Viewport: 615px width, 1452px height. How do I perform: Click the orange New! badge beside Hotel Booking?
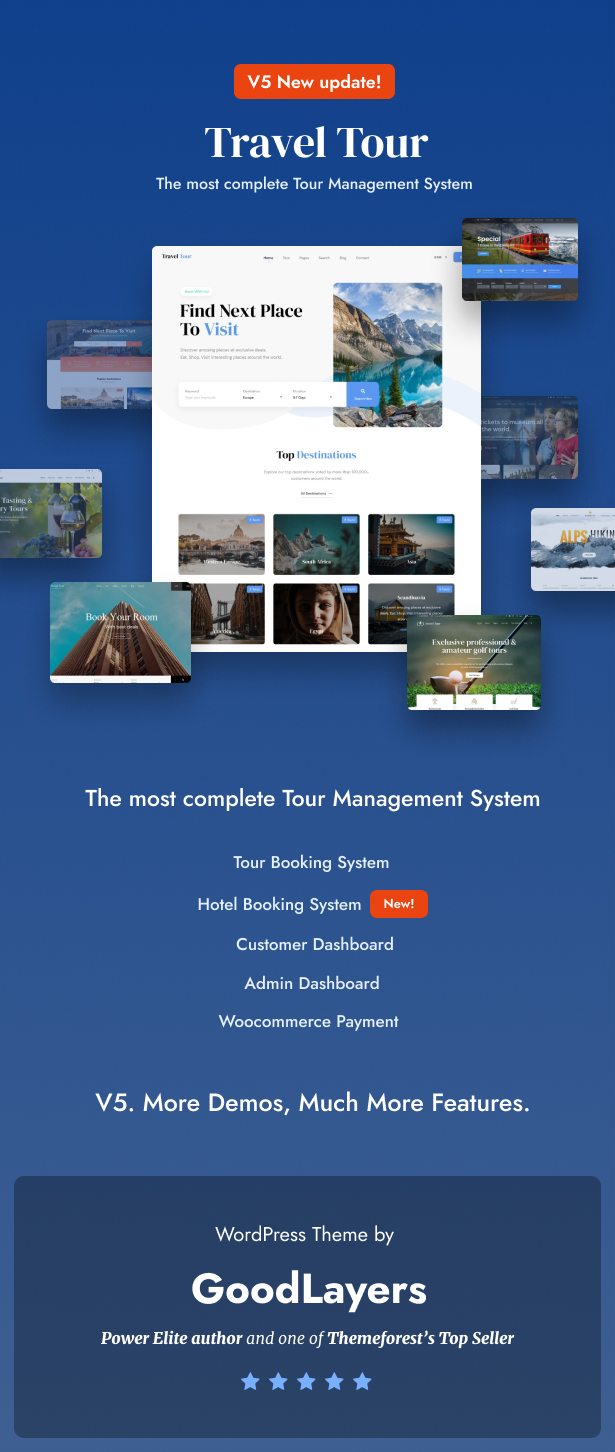coord(398,904)
